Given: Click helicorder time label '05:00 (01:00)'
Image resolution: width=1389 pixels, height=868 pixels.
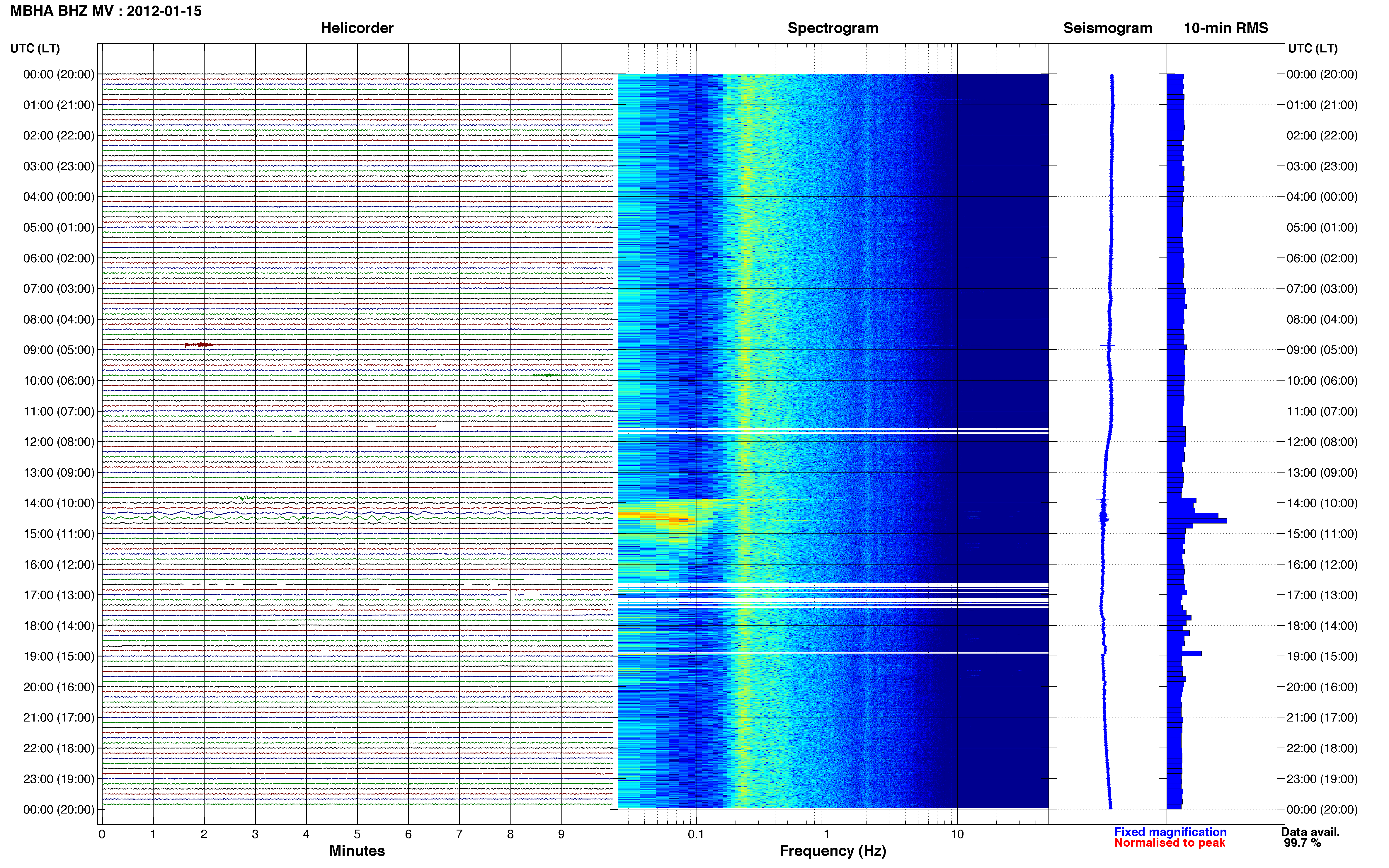Looking at the screenshot, I should [x=59, y=227].
